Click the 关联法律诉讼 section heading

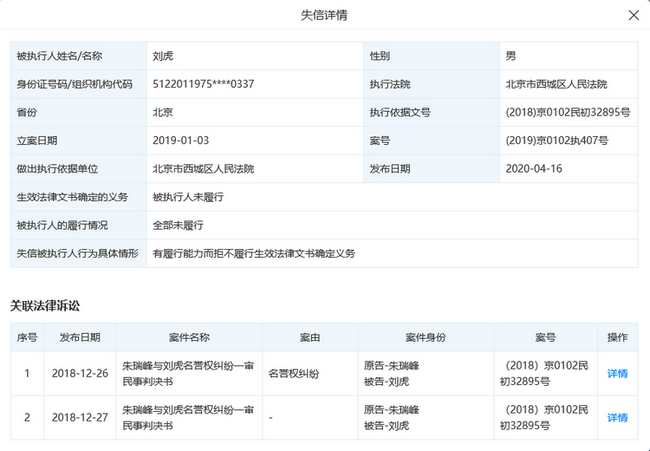coord(44,304)
